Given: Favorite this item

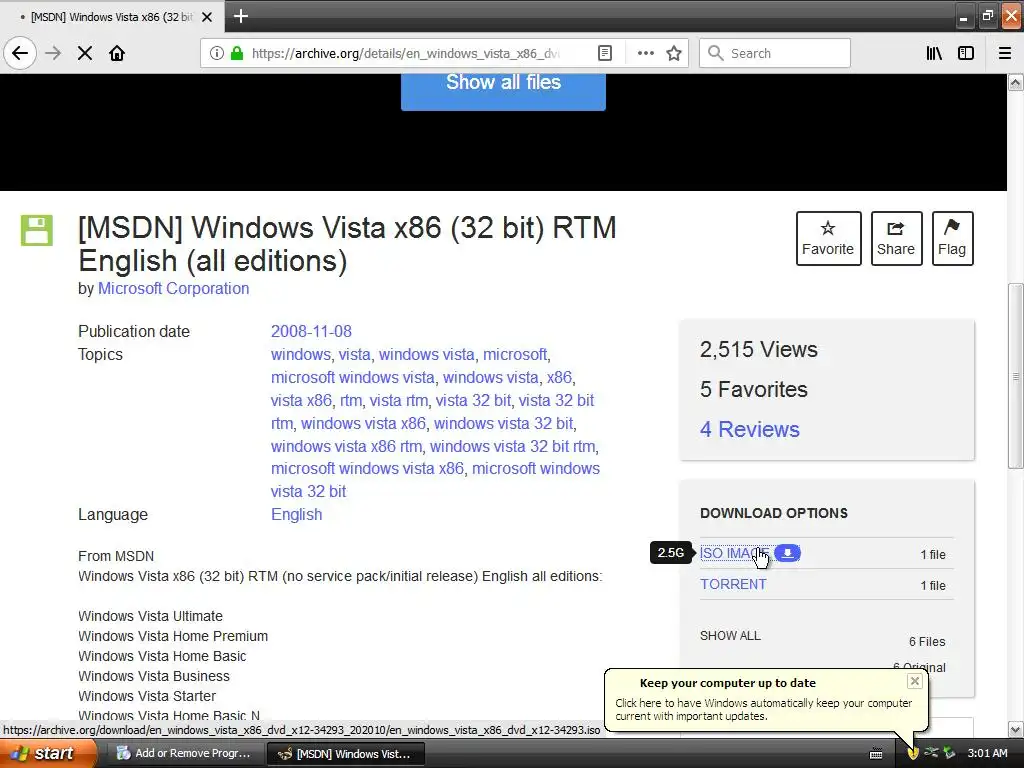Looking at the screenshot, I should pos(828,238).
